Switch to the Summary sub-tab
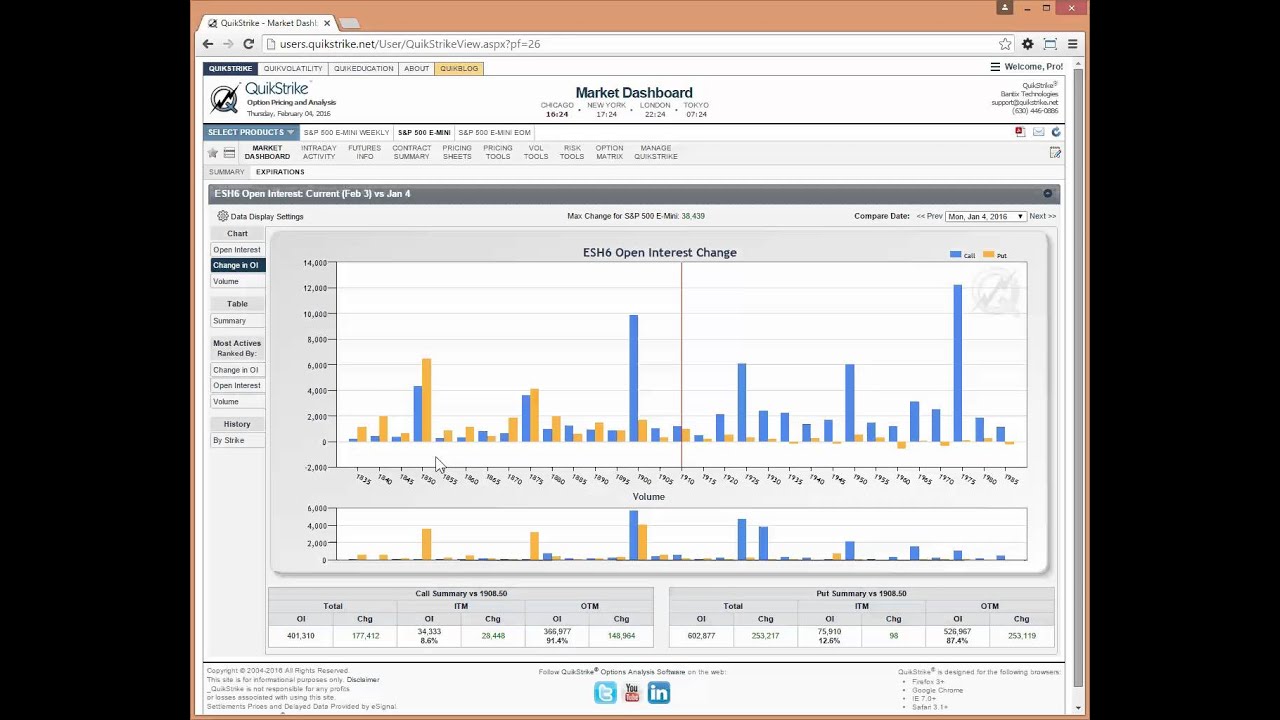The image size is (1280, 720). coord(227,172)
